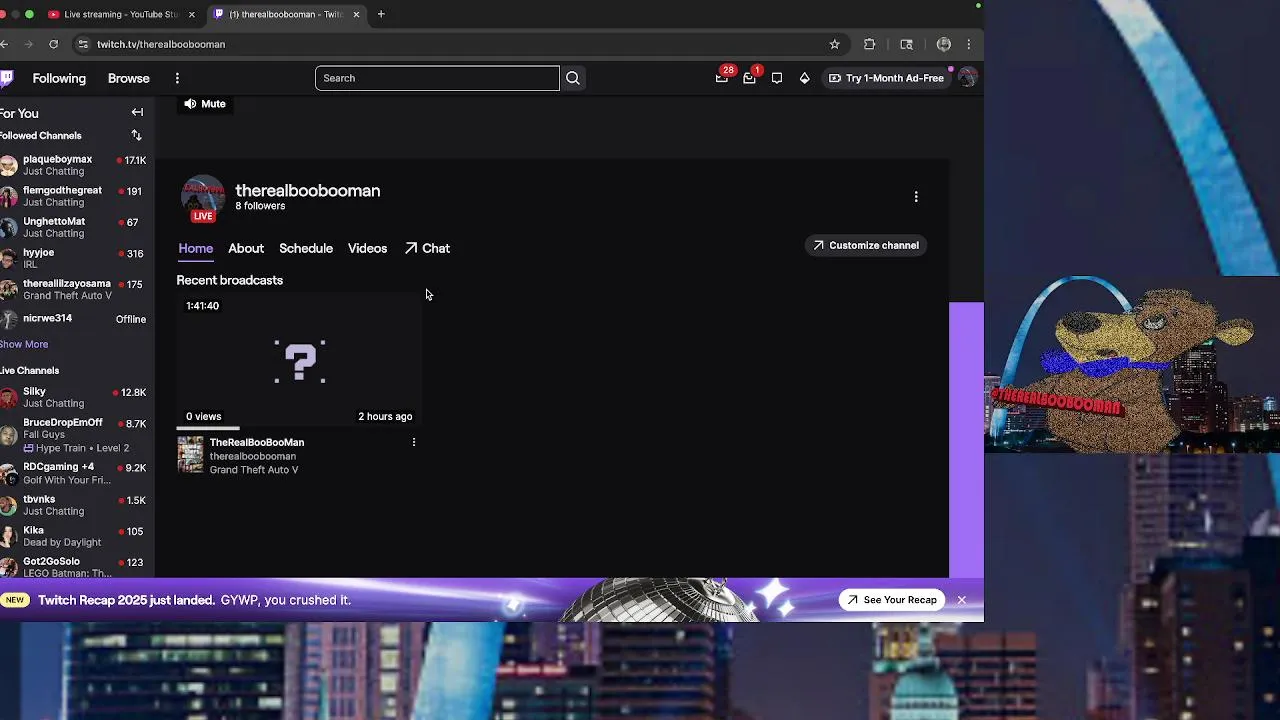
Task: View site information icon in address bar
Action: 84,44
